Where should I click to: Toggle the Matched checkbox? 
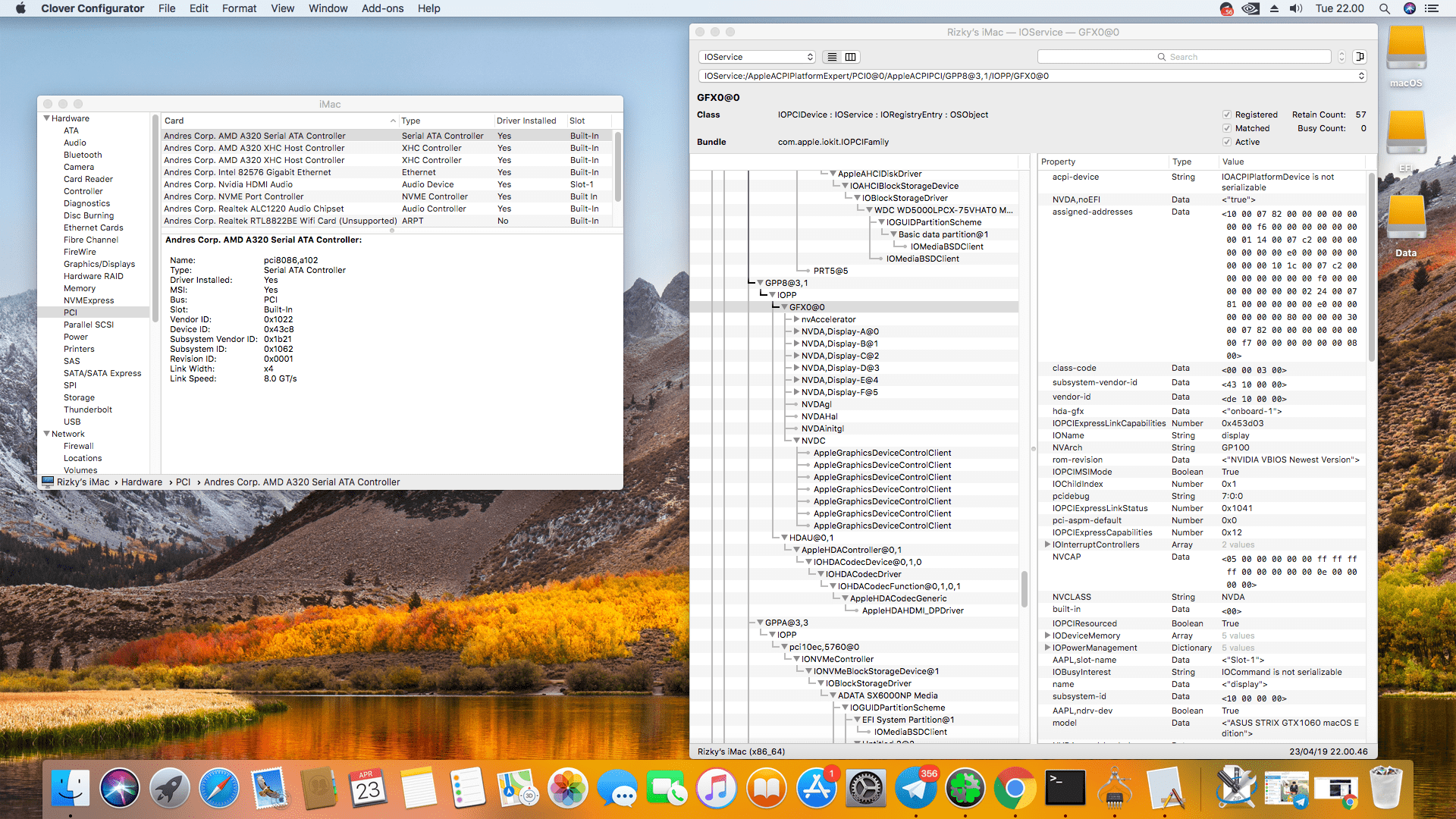(x=1226, y=128)
